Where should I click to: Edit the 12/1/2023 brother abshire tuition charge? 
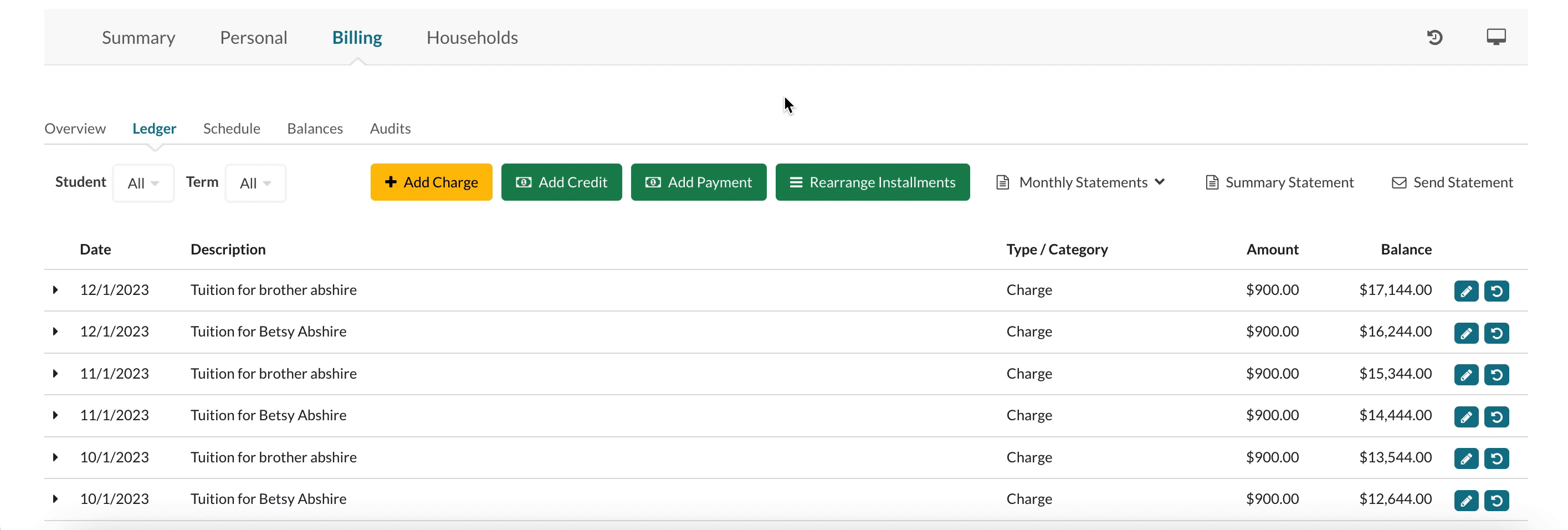tap(1465, 291)
